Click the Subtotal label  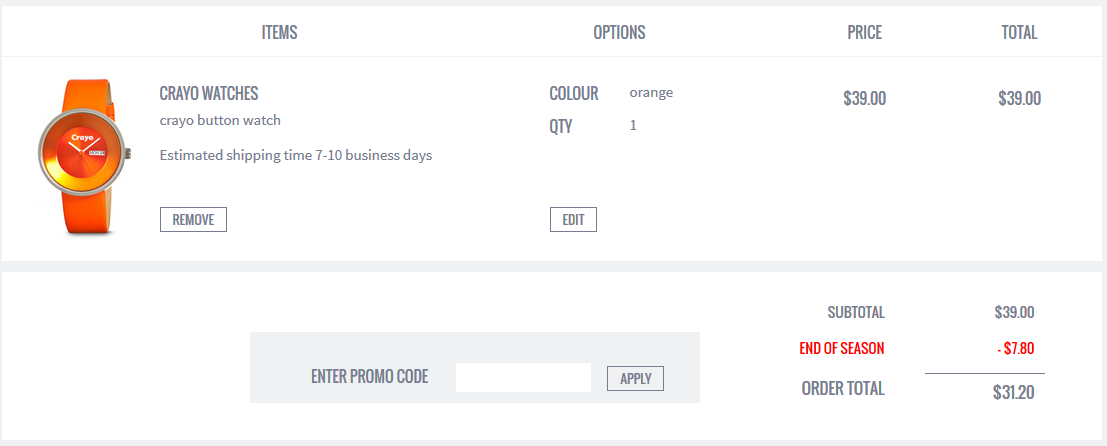click(856, 313)
